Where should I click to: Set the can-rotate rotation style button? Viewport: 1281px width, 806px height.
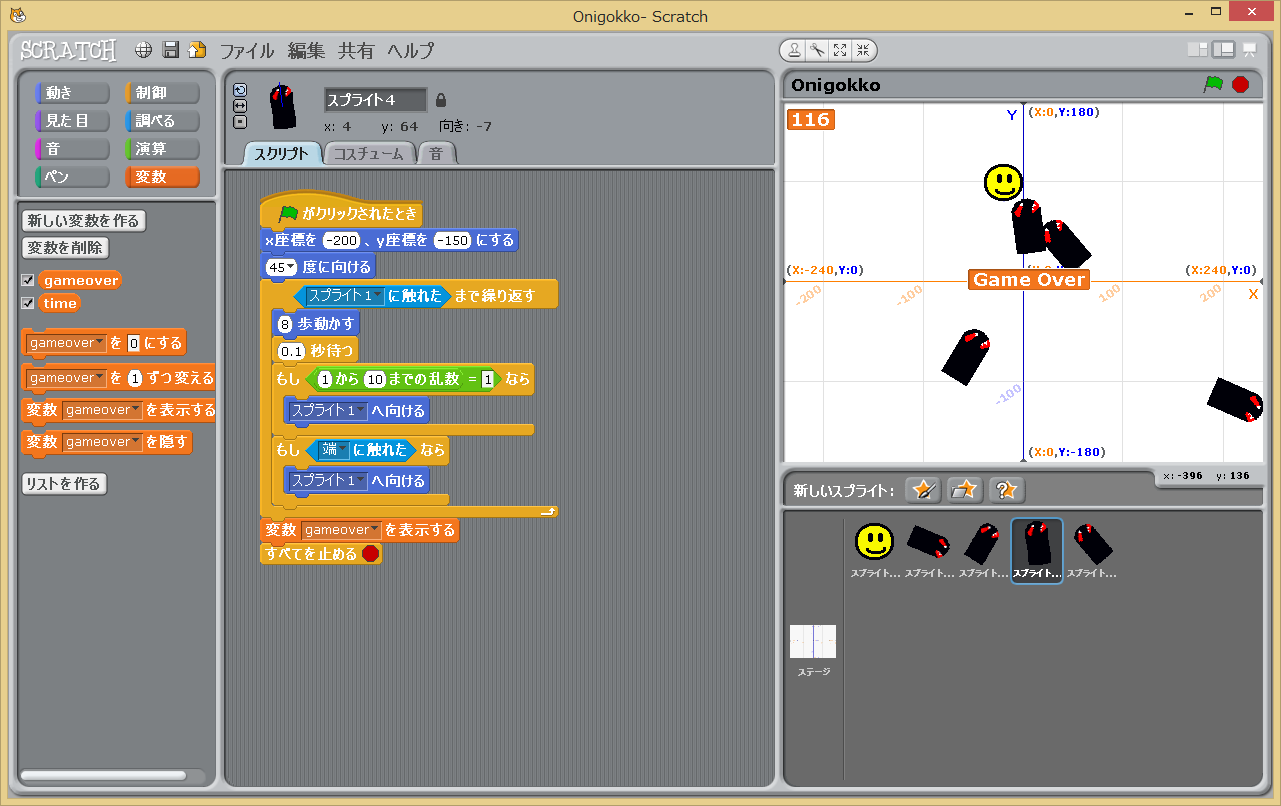[x=240, y=89]
